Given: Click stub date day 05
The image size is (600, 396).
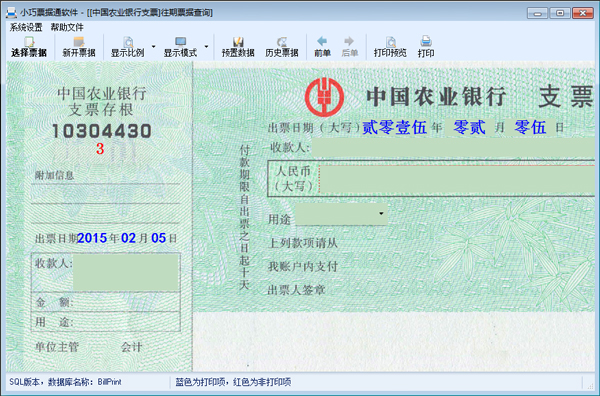Looking at the screenshot, I should [158, 238].
